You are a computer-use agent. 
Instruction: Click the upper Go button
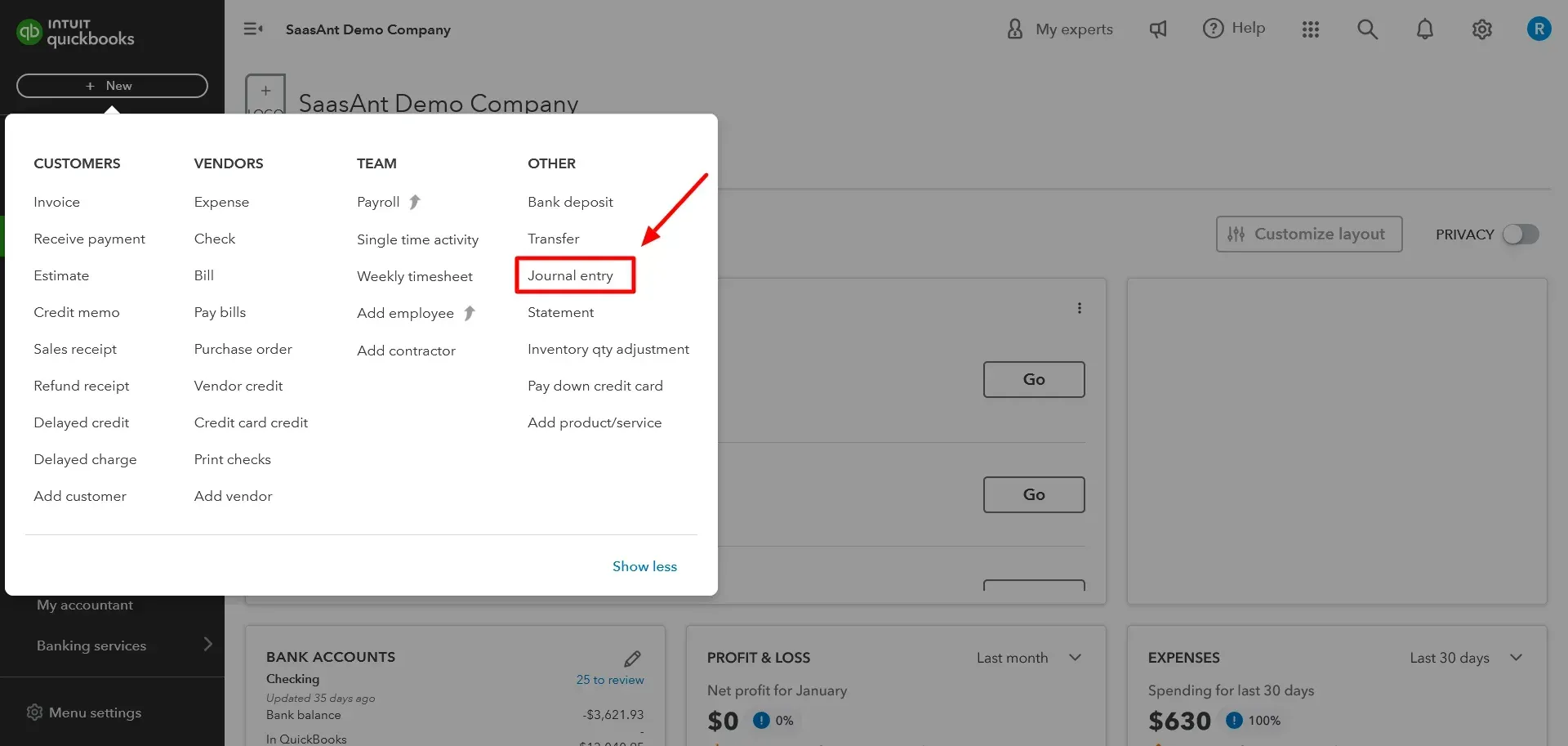(x=1034, y=379)
